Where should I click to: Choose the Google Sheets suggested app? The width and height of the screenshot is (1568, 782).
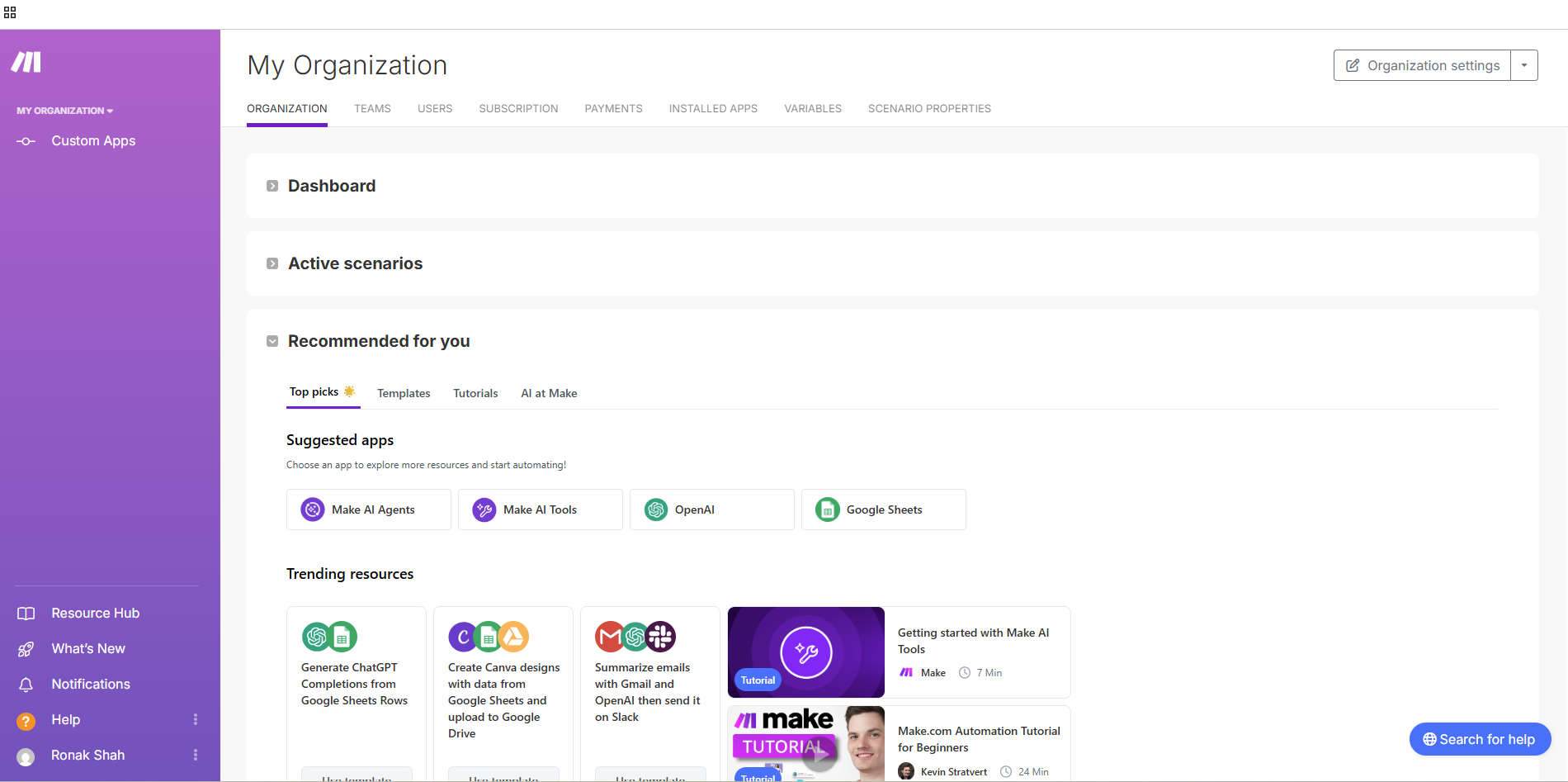[x=884, y=509]
